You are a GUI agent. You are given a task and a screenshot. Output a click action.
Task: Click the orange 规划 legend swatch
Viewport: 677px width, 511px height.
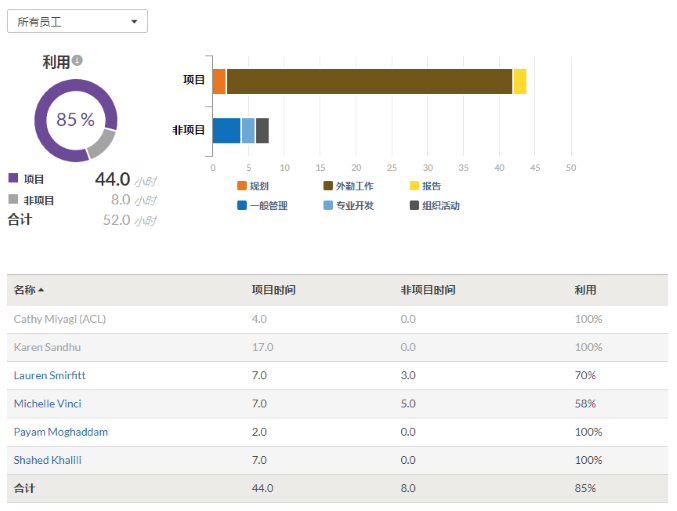(x=242, y=186)
